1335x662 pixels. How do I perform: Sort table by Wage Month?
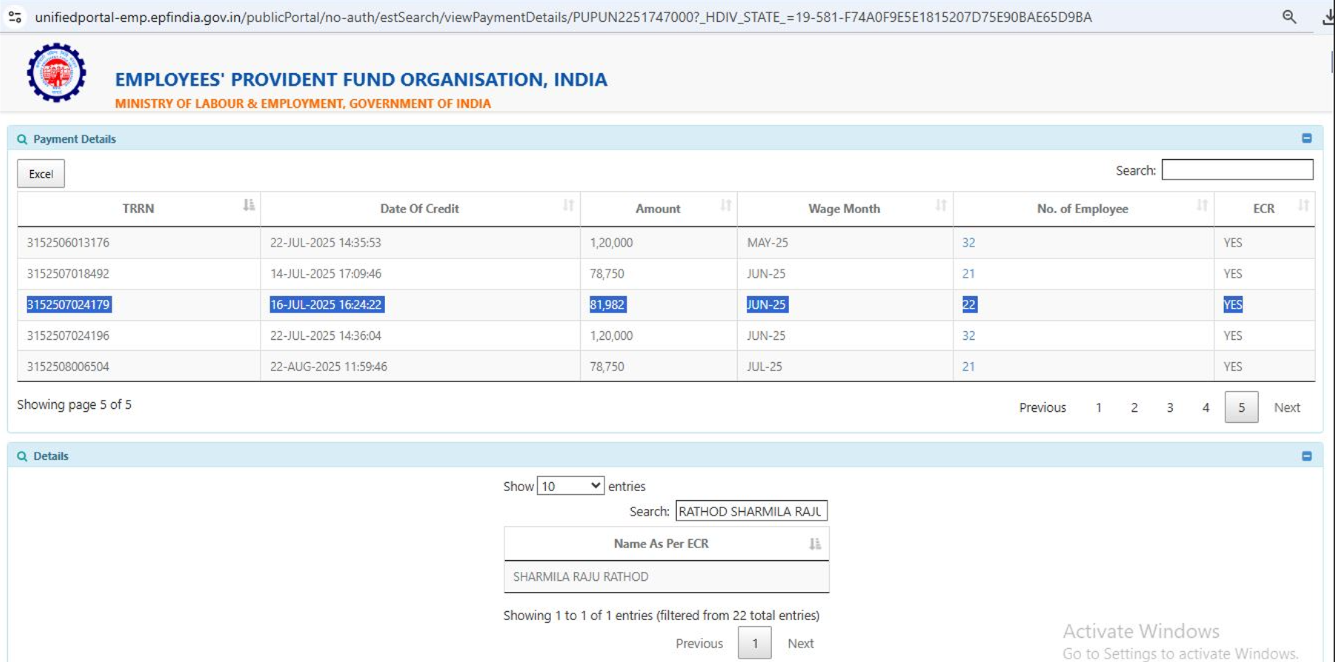click(x=845, y=208)
